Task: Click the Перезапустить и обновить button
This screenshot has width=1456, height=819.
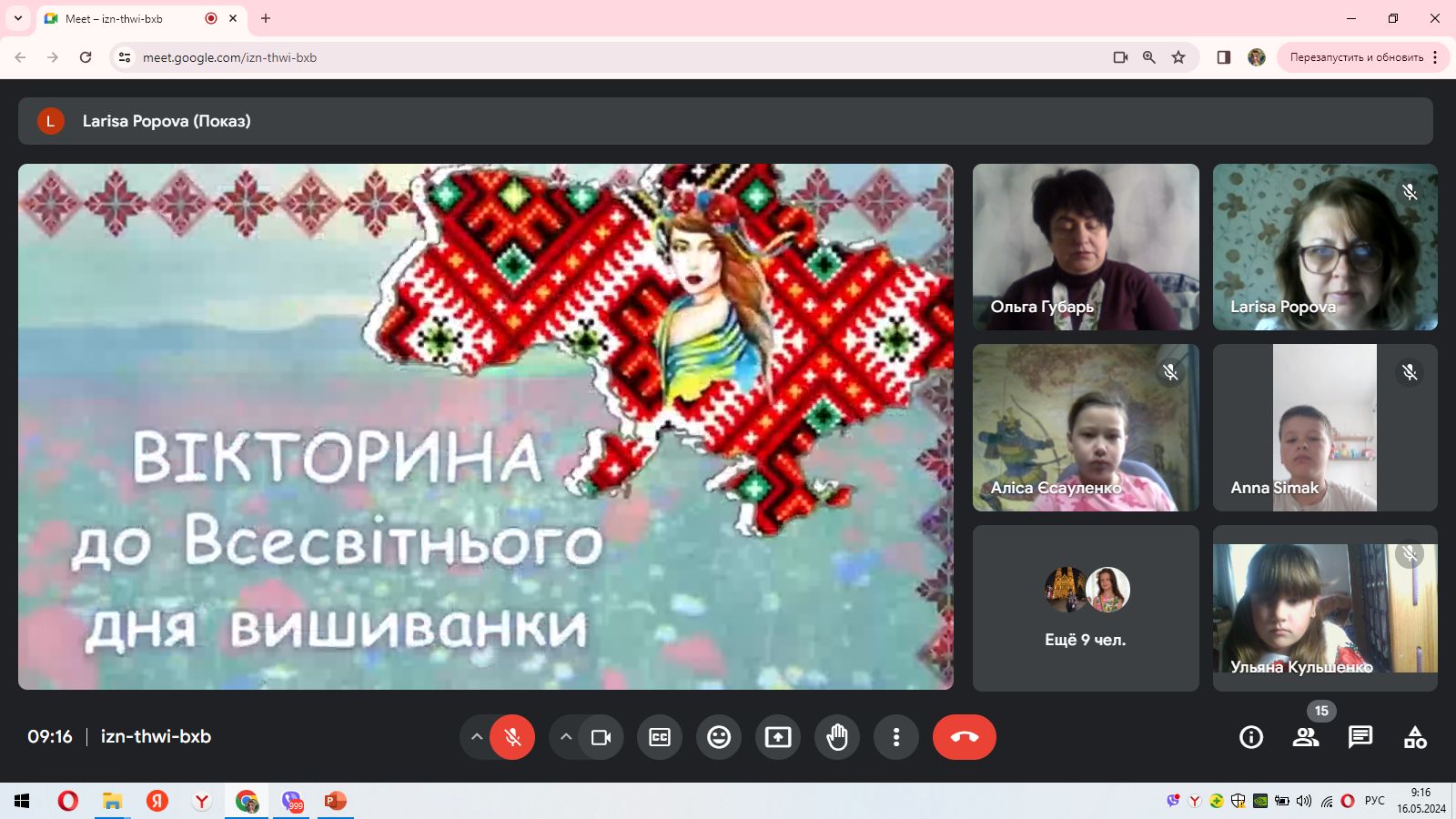Action: pyautogui.click(x=1356, y=57)
